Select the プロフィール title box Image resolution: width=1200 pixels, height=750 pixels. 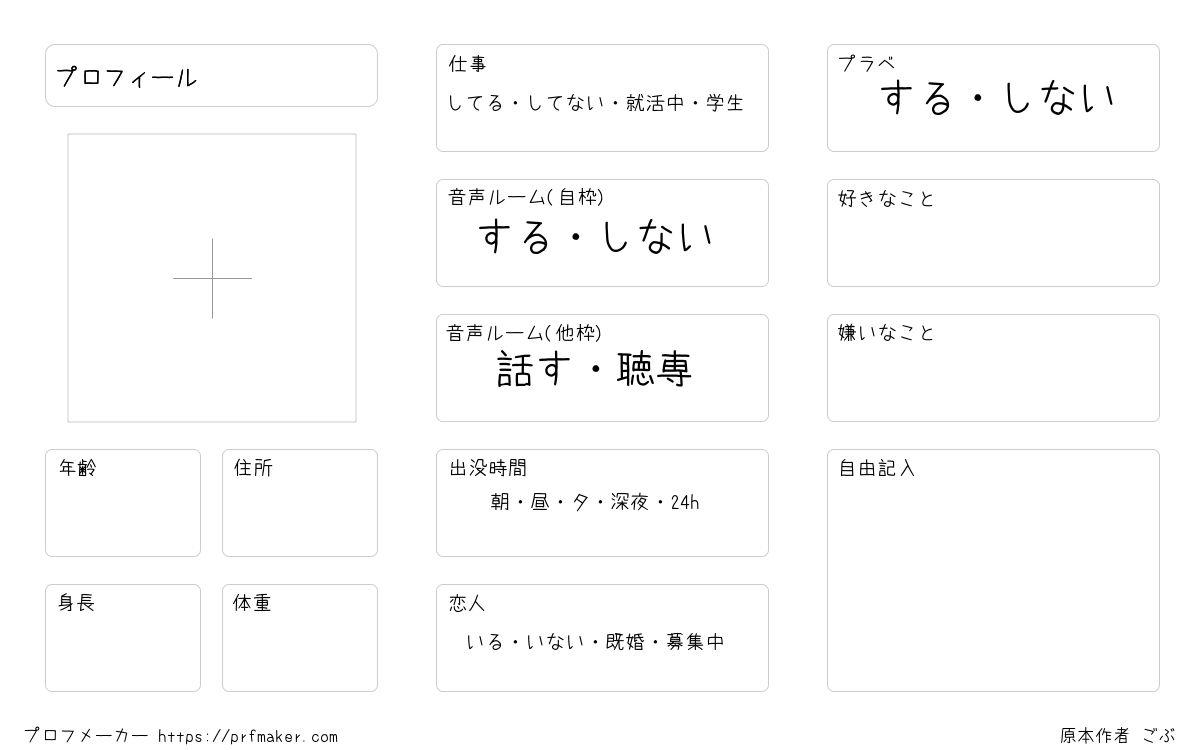211,75
